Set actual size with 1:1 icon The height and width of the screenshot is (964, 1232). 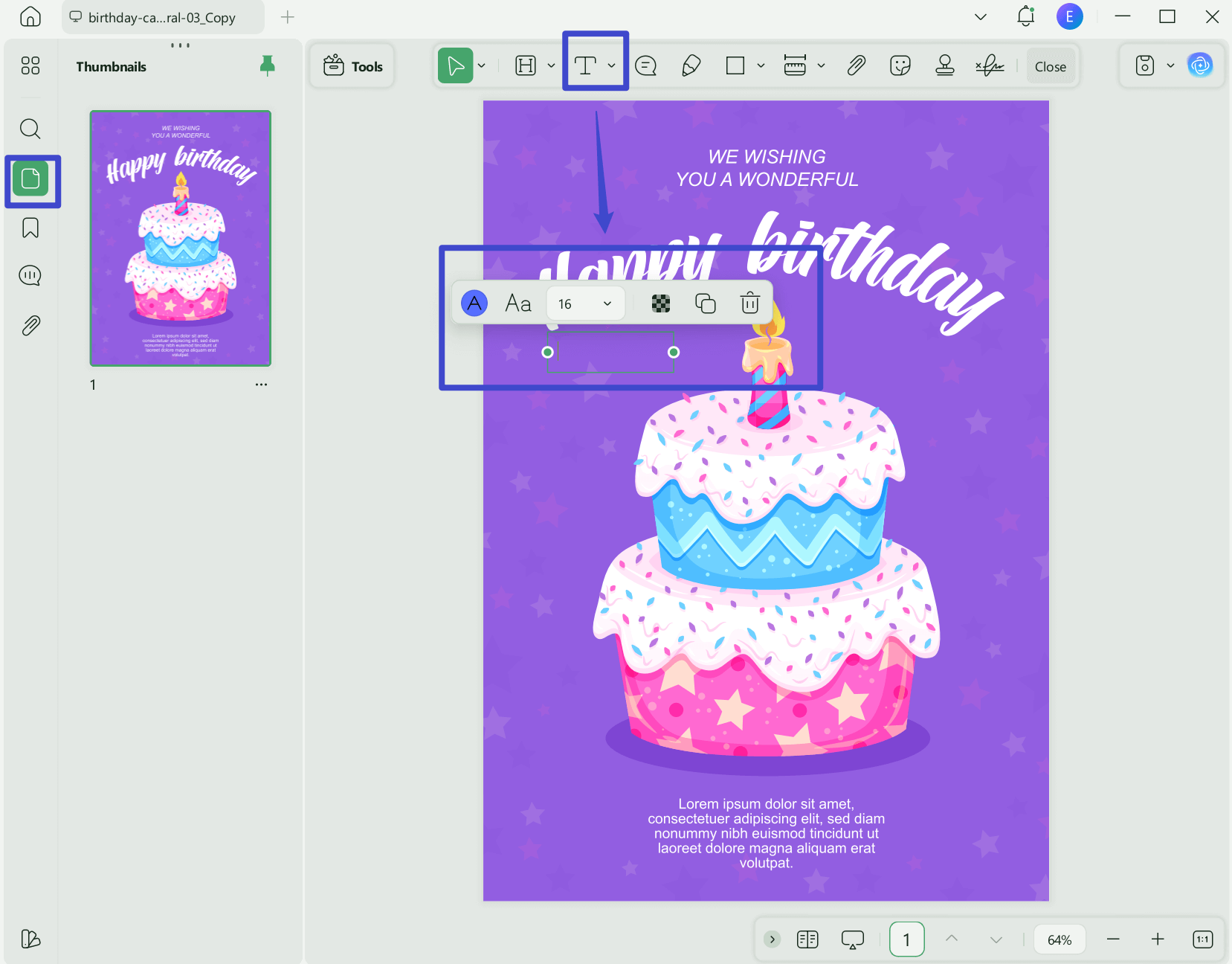click(x=1203, y=939)
